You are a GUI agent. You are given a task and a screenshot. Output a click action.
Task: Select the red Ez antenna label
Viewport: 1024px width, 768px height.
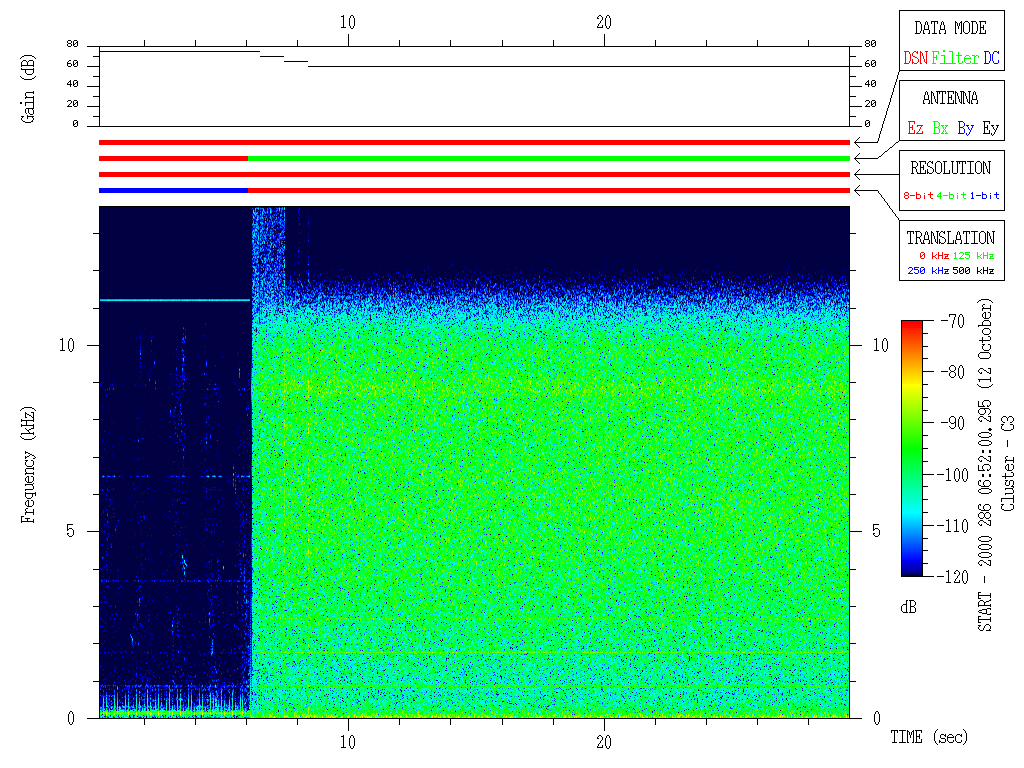(915, 129)
